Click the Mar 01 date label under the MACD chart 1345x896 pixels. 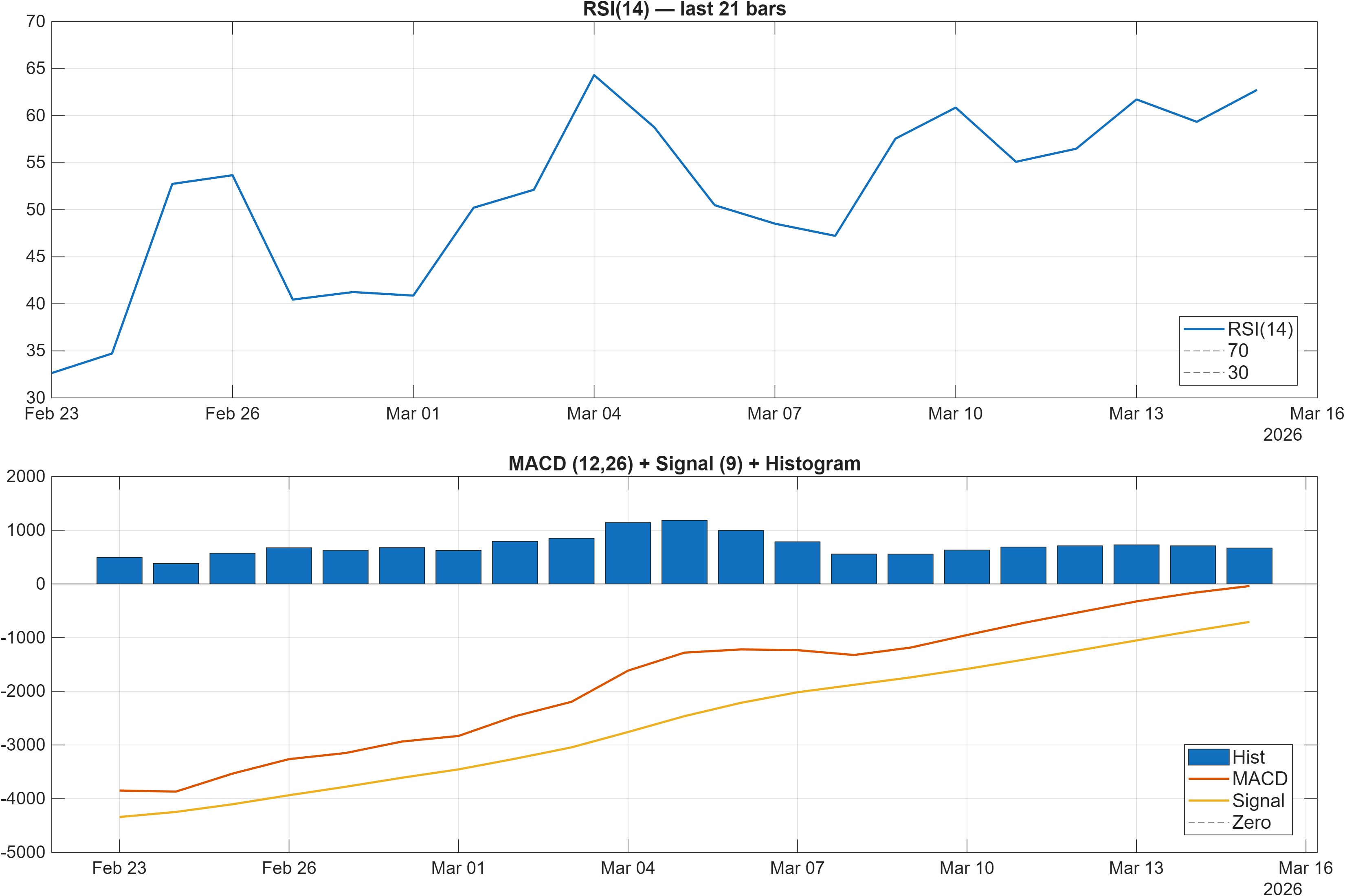coord(458,868)
